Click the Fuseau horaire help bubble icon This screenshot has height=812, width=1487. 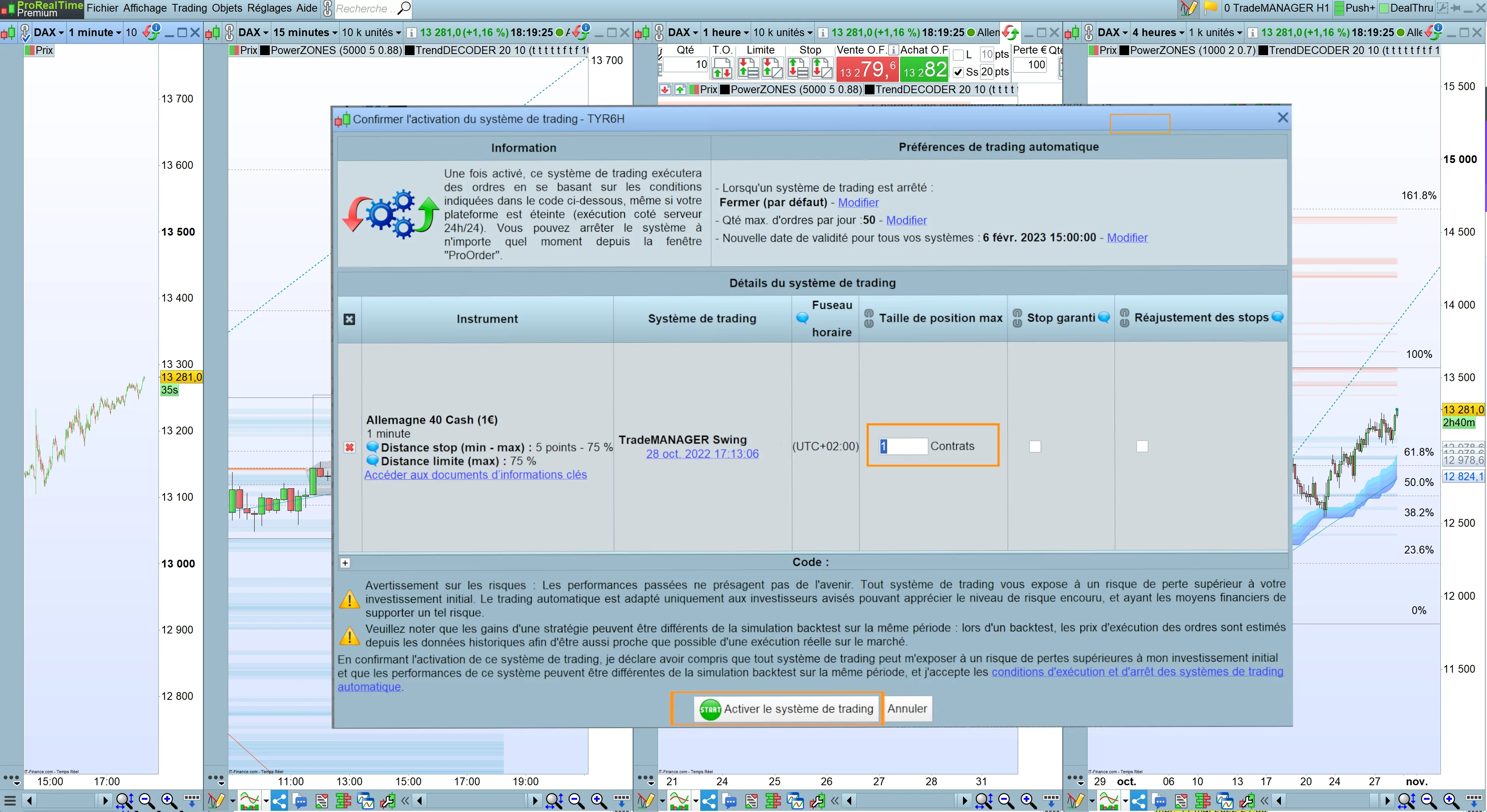click(802, 318)
